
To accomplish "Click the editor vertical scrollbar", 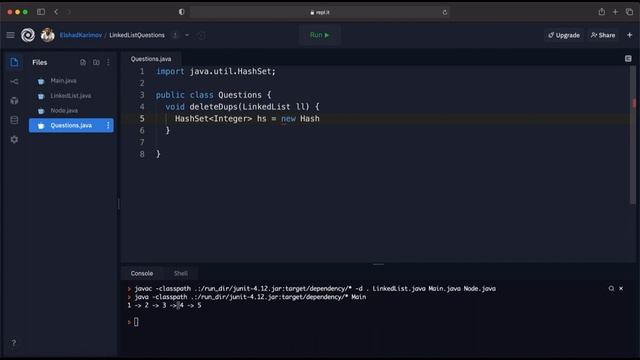I will point(633,135).
